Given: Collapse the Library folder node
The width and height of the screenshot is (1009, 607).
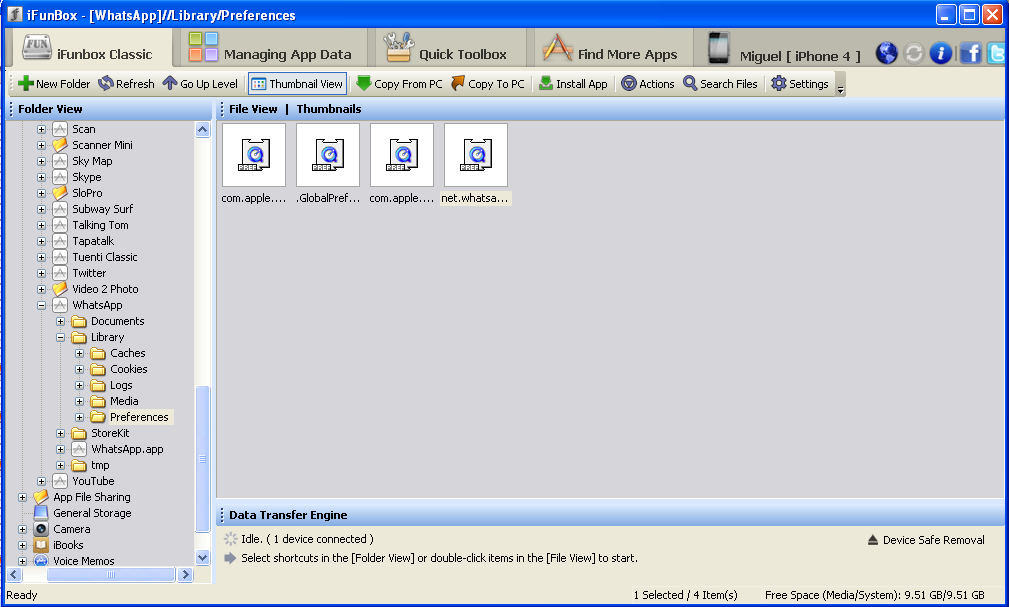Looking at the screenshot, I should [60, 337].
